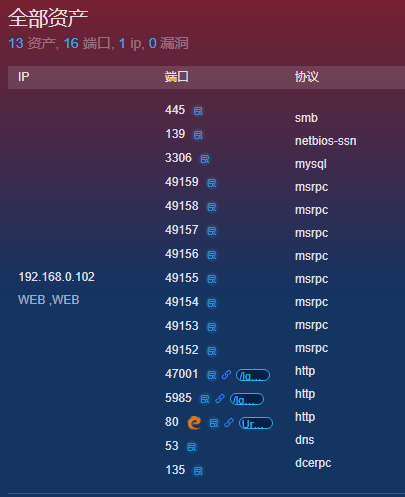Click link icon beside port 5985
Image resolution: width=405 pixels, height=497 pixels.
[x=220, y=399]
